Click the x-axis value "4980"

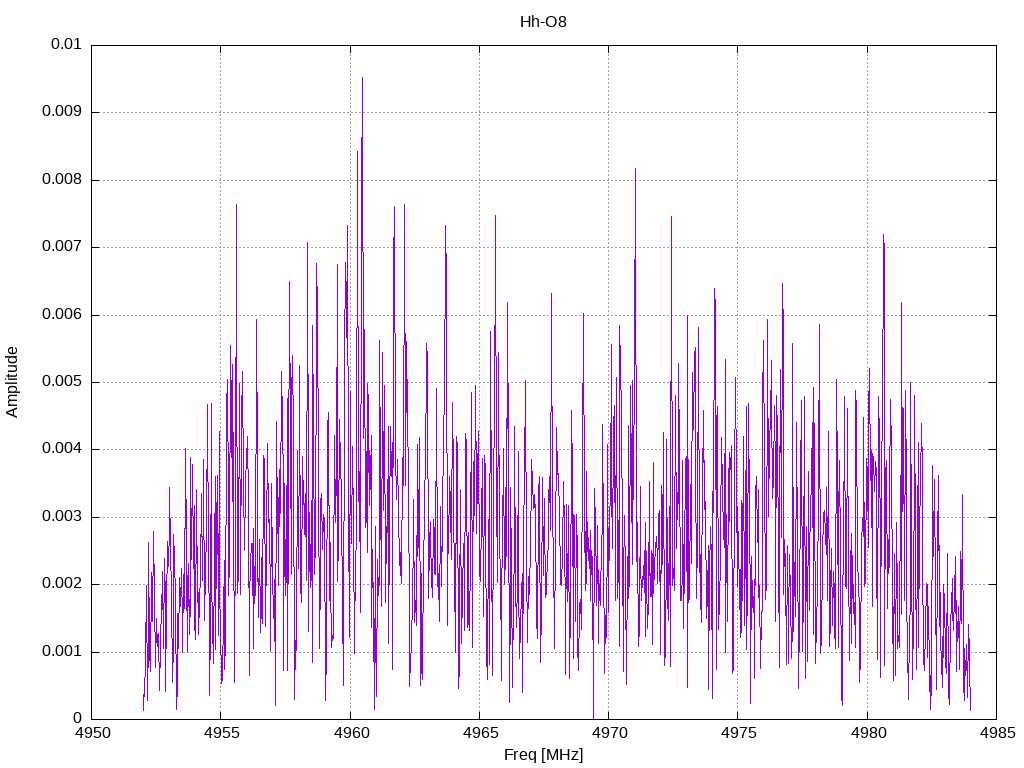(x=868, y=733)
